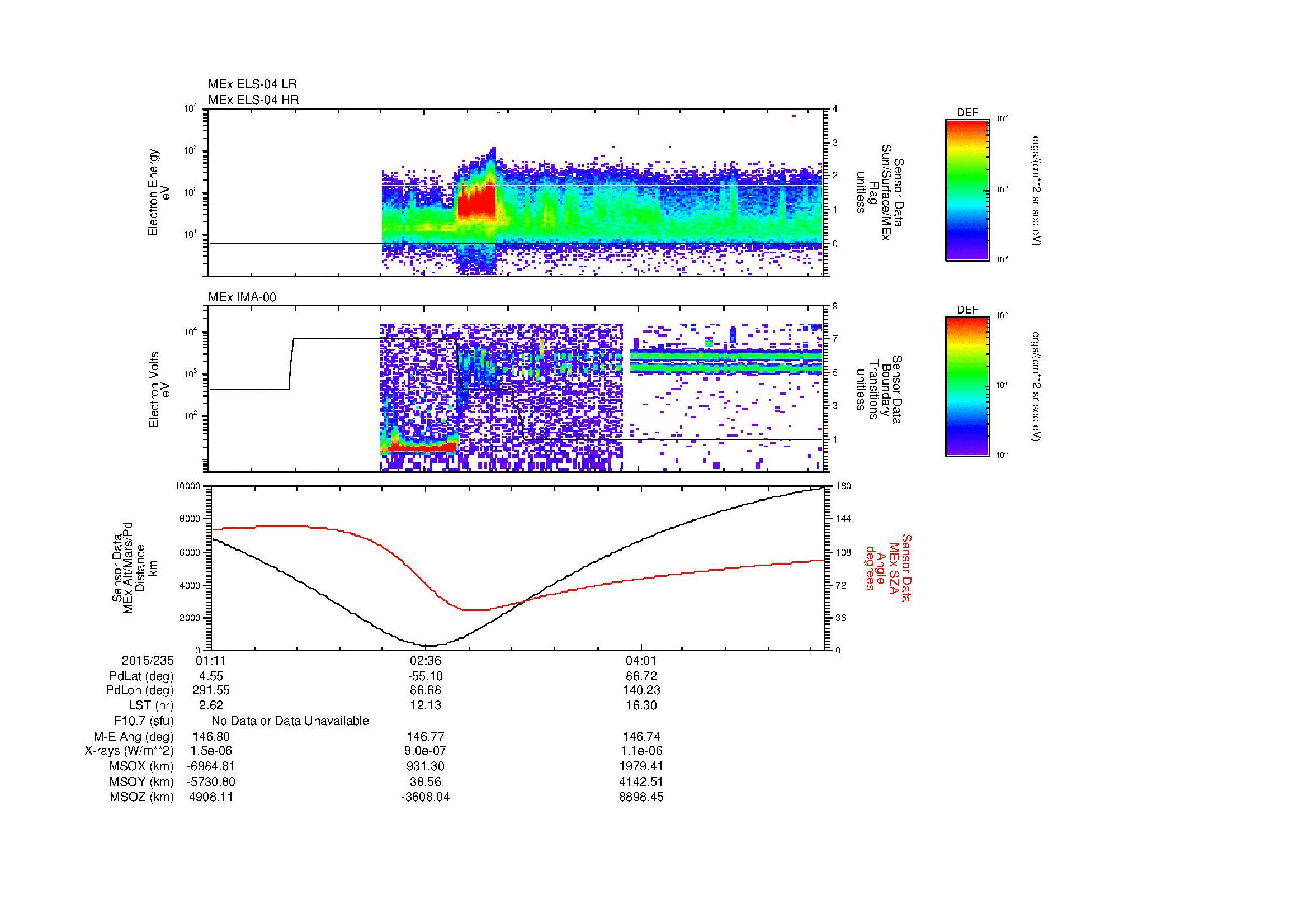The width and height of the screenshot is (1308, 924).
Task: Select the 'M-E Ang (deg)' row label
Action: click(x=134, y=737)
